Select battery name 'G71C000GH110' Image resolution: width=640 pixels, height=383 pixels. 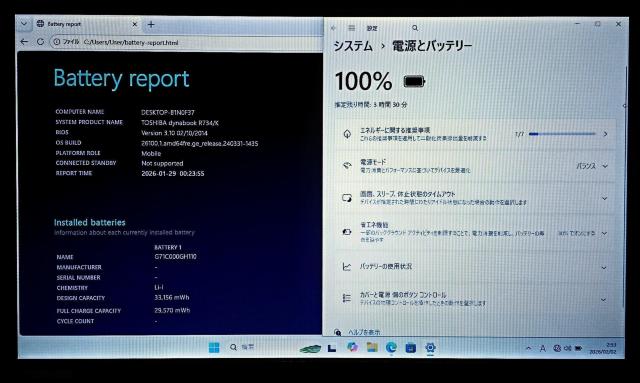pyautogui.click(x=176, y=256)
